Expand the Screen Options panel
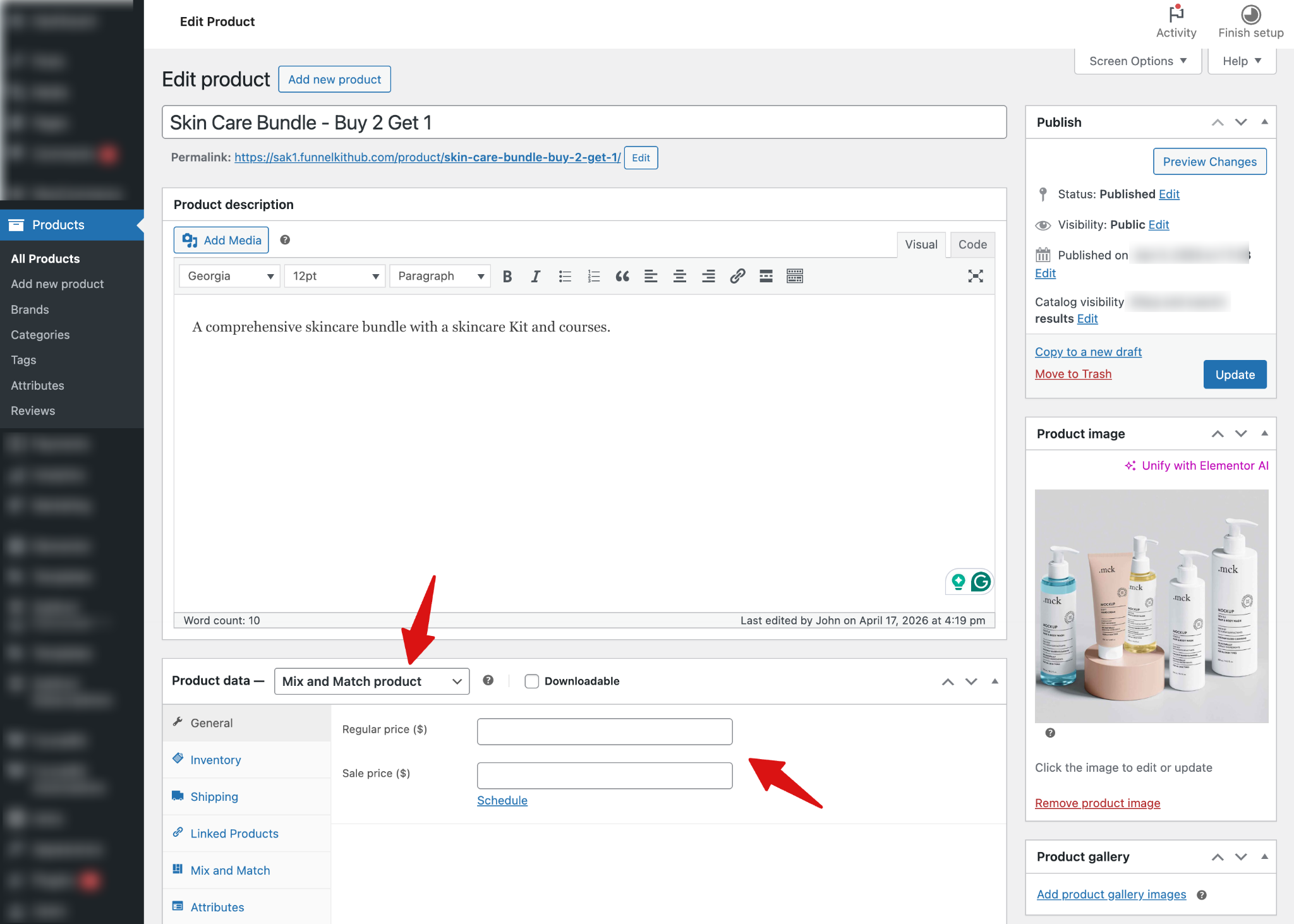 coord(1137,61)
